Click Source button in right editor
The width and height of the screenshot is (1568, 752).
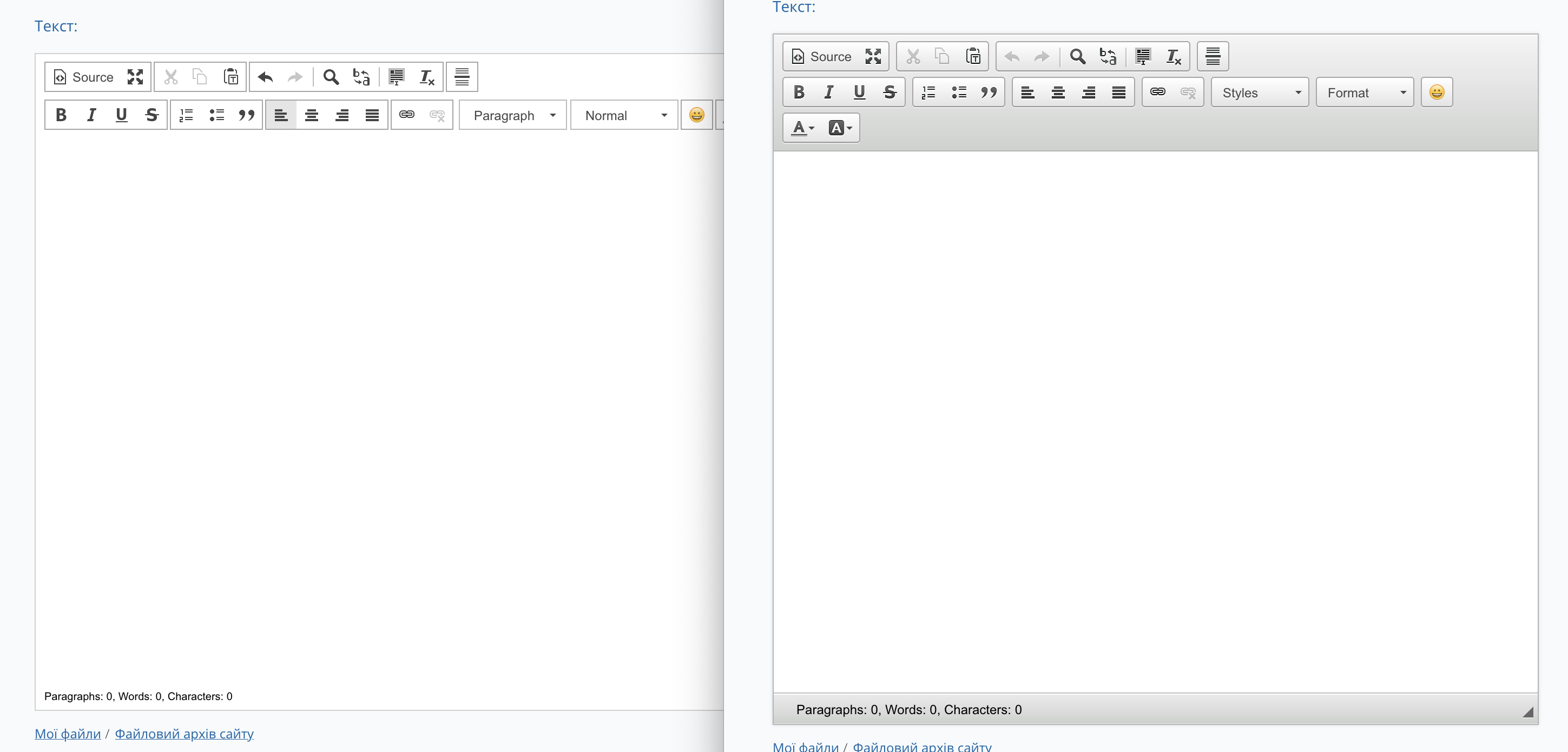pyautogui.click(x=822, y=57)
